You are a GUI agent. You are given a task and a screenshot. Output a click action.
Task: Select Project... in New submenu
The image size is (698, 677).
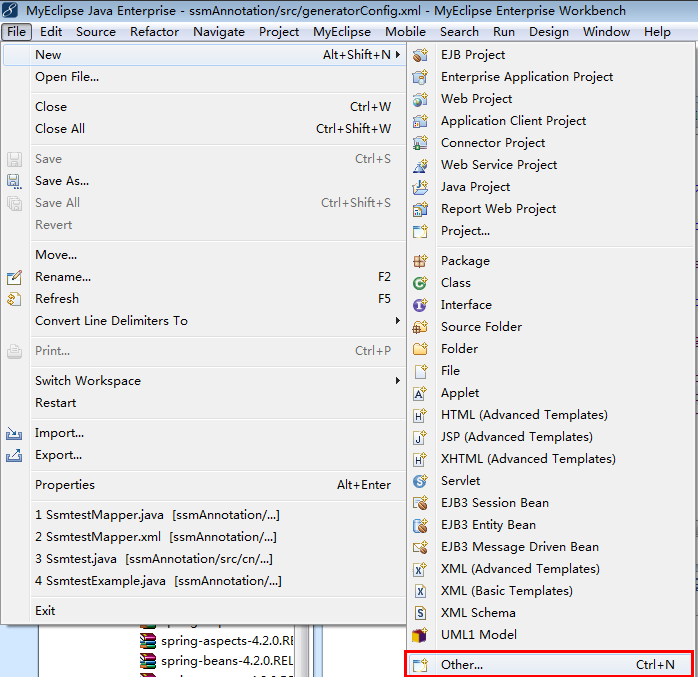[551, 231]
